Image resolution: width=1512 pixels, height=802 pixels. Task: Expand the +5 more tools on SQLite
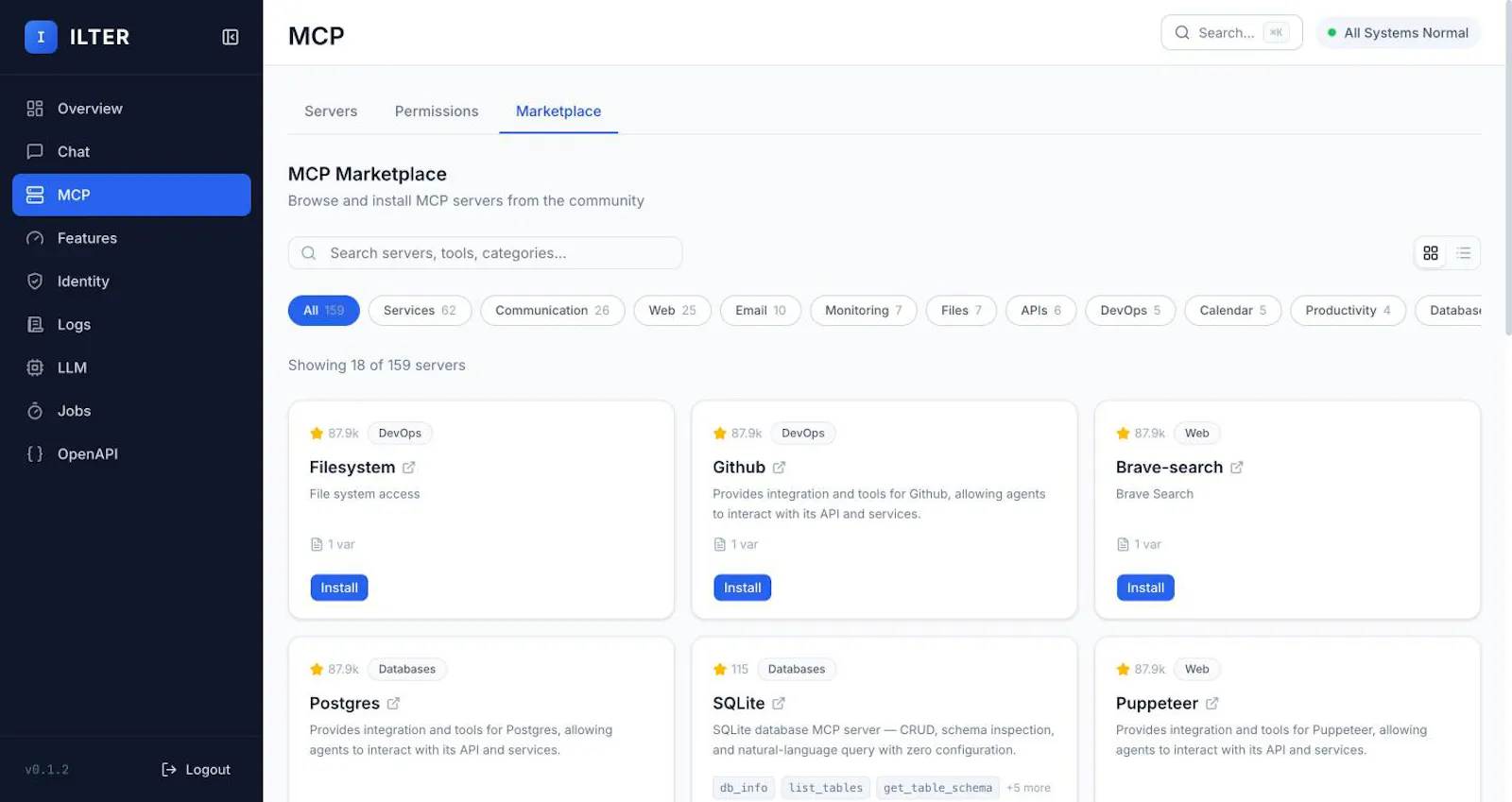pos(1028,788)
